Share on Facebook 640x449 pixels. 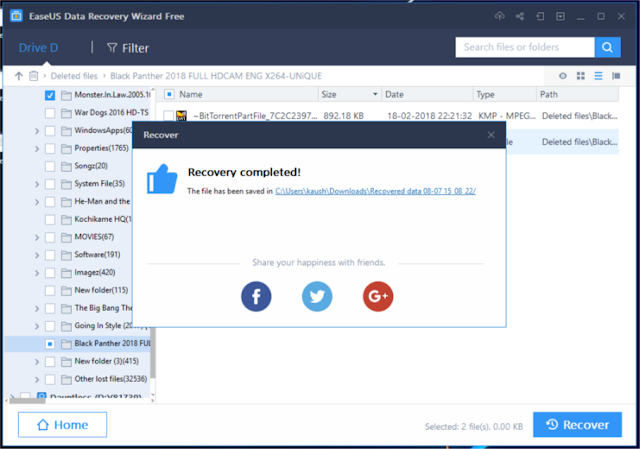coord(256,296)
